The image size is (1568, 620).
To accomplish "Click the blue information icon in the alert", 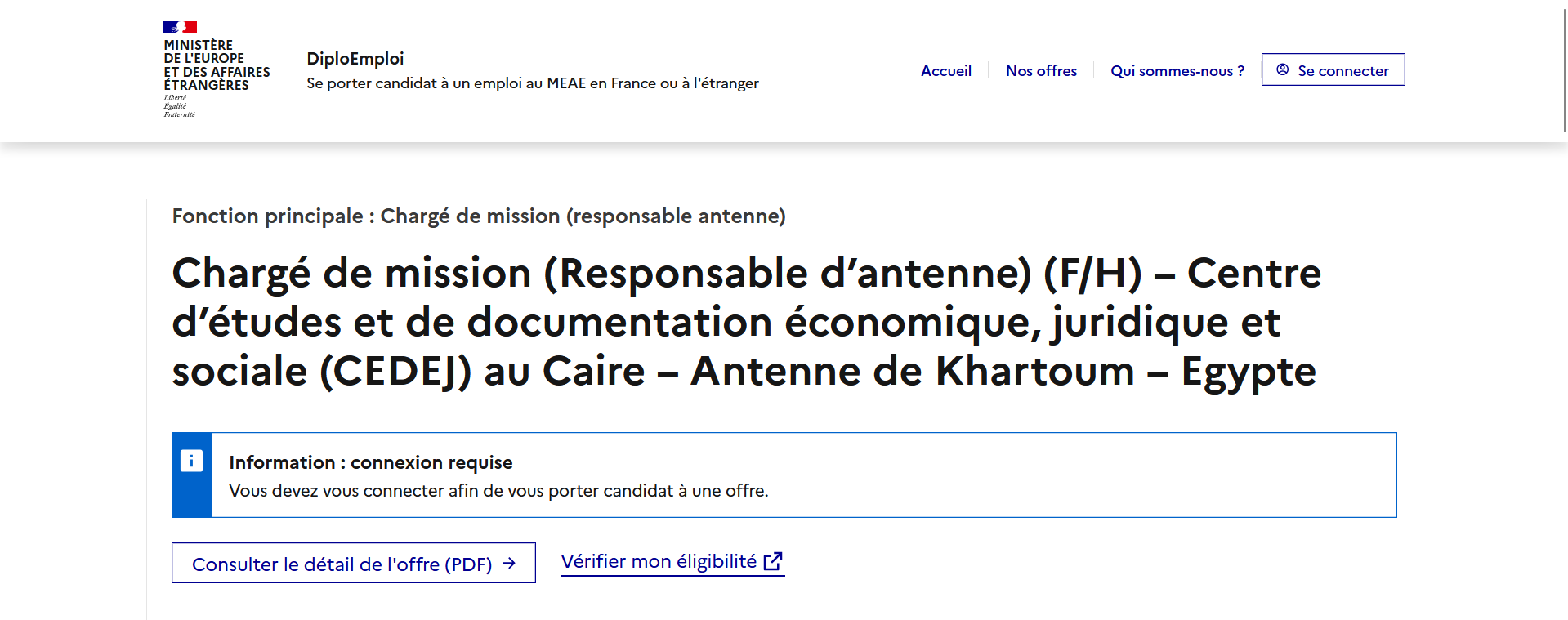I will click(x=191, y=461).
